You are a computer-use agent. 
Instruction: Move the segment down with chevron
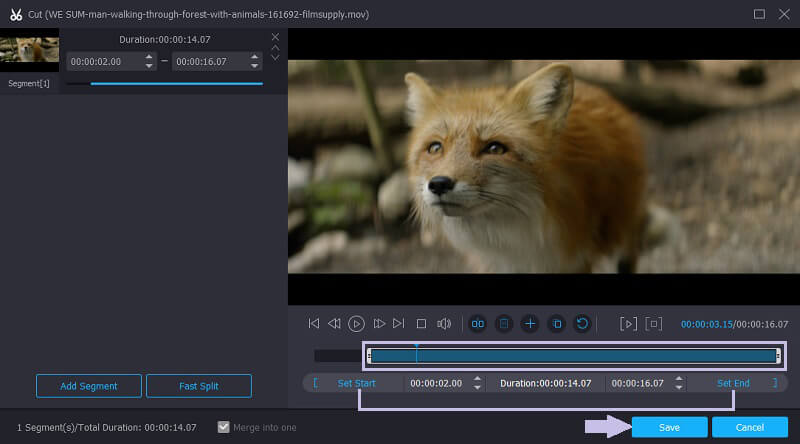[x=275, y=58]
